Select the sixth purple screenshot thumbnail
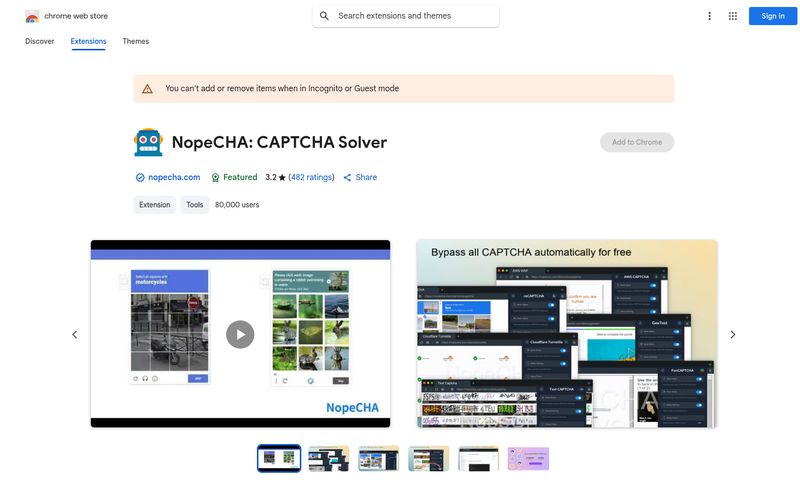The width and height of the screenshot is (800, 496). pyautogui.click(x=529, y=458)
